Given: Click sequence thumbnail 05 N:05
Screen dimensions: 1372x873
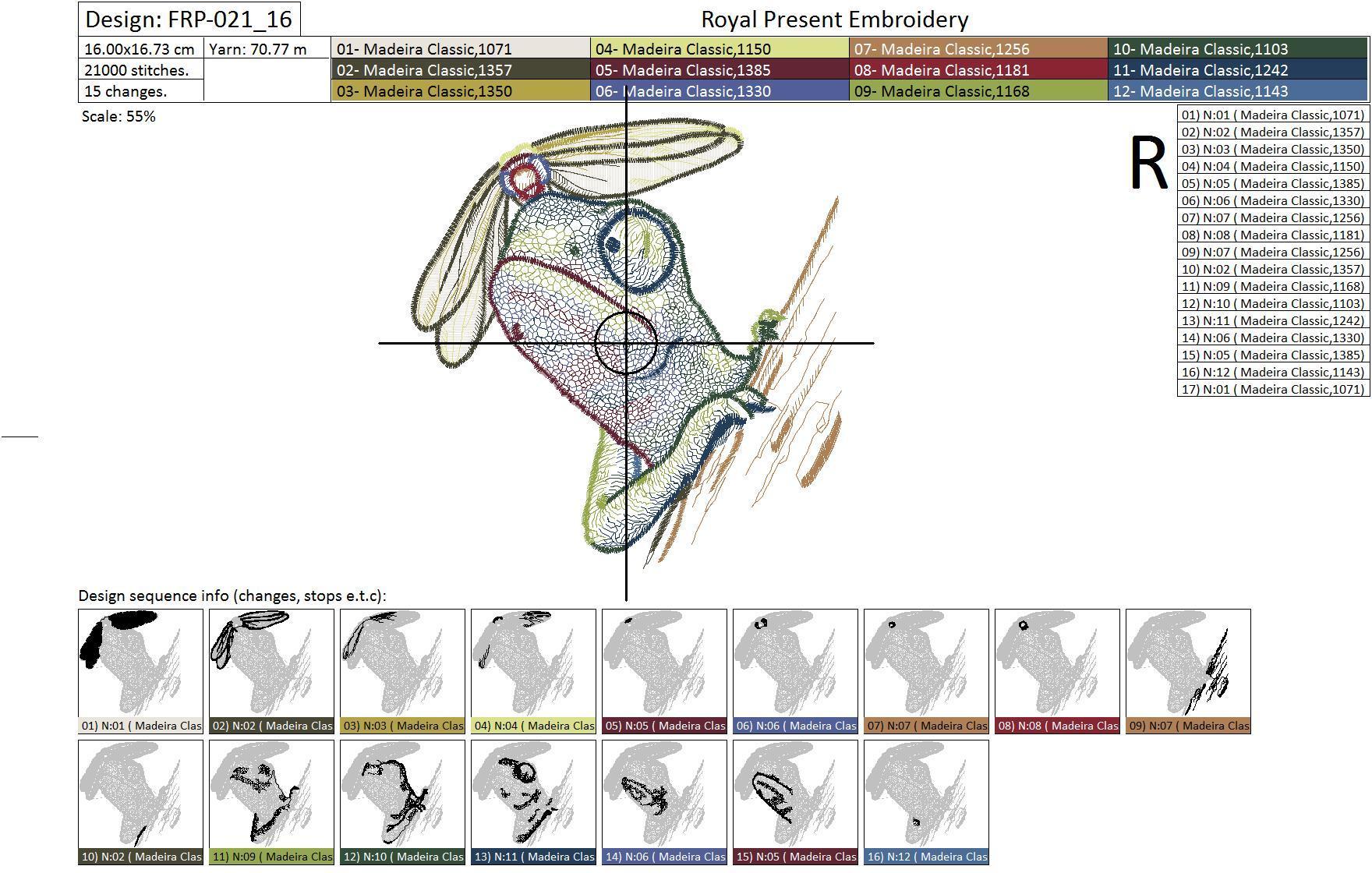Looking at the screenshot, I should (x=664, y=671).
